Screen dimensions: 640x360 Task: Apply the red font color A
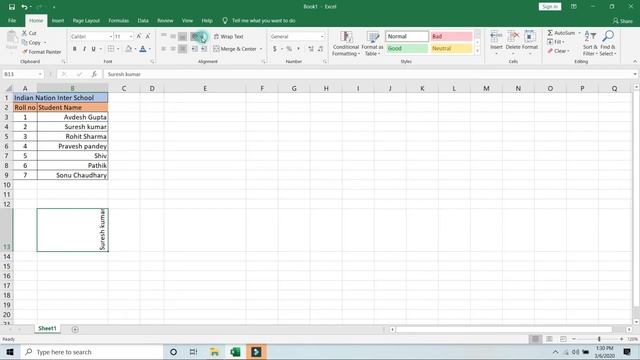coord(143,49)
